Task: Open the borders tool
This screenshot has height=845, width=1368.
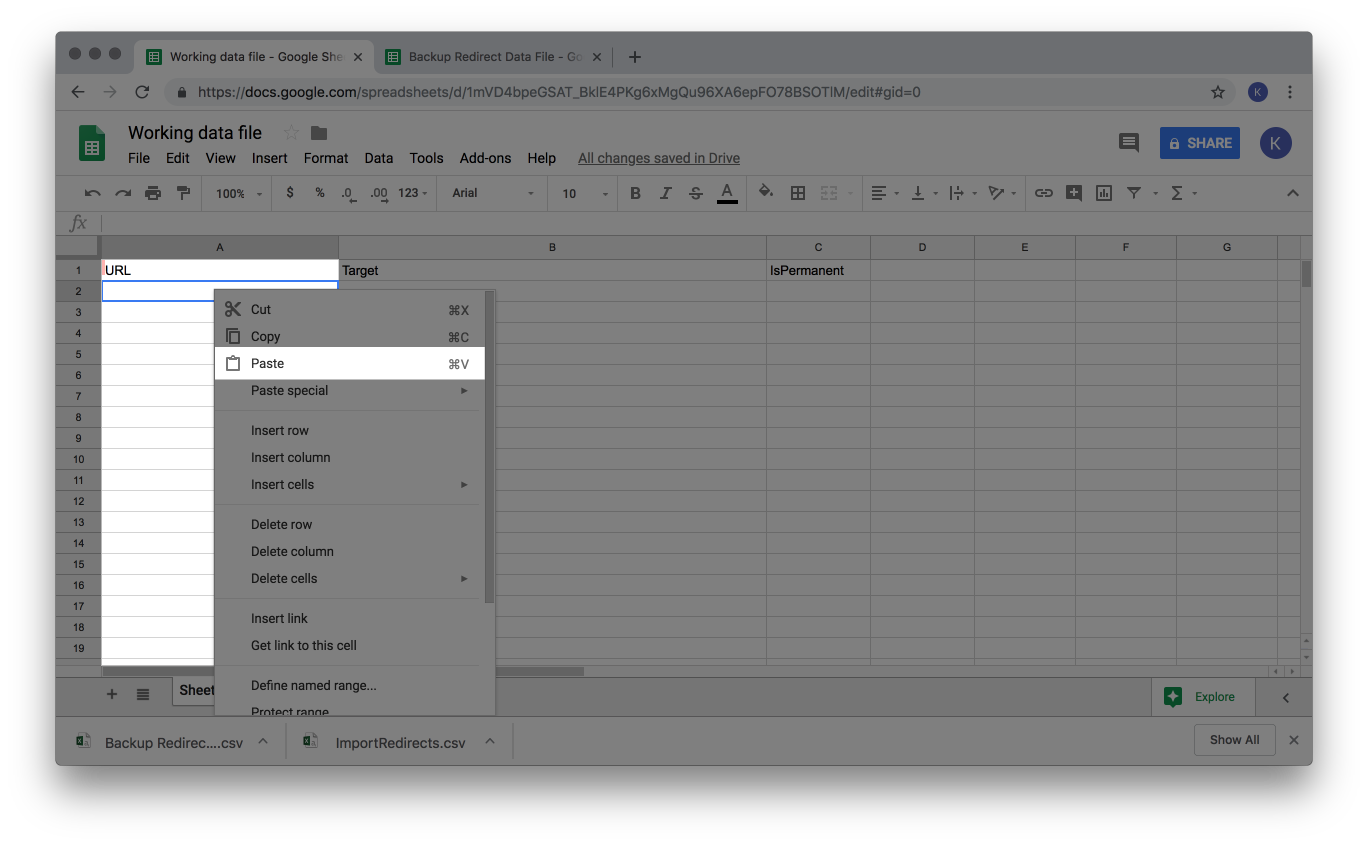Action: 798,193
